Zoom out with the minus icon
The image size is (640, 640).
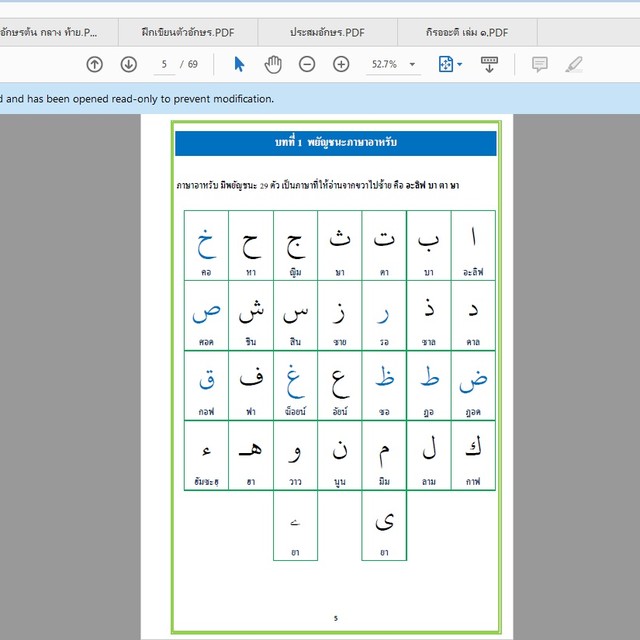307,64
